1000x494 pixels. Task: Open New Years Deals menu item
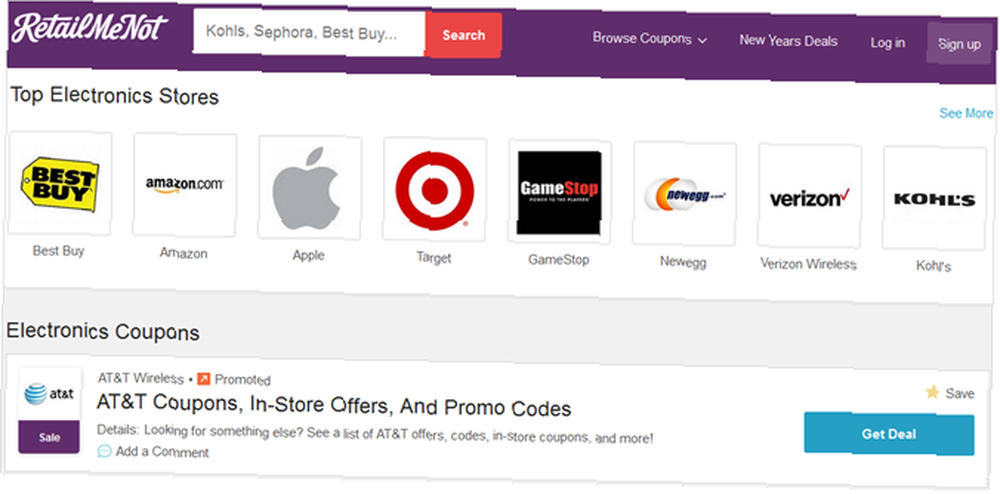[788, 41]
